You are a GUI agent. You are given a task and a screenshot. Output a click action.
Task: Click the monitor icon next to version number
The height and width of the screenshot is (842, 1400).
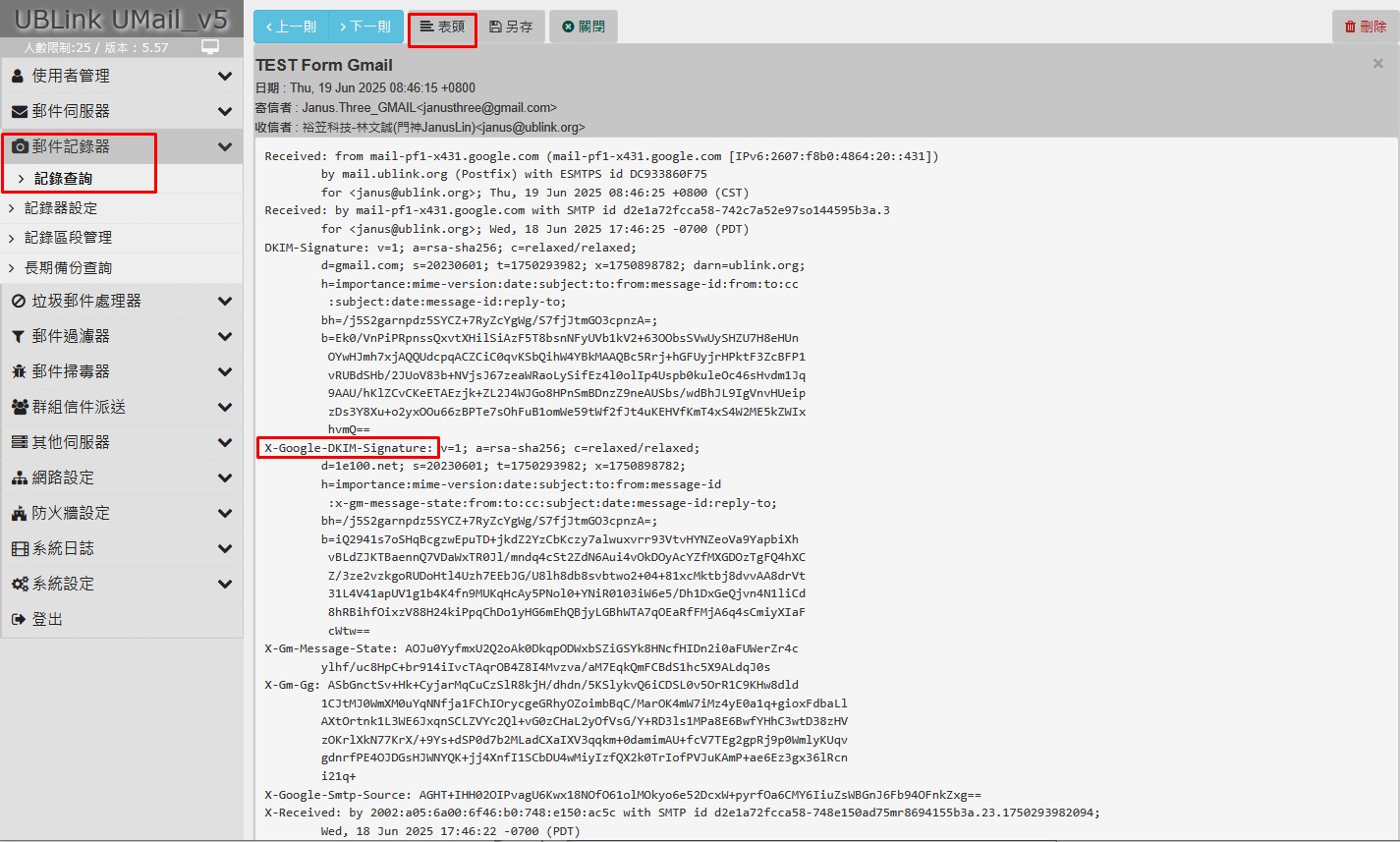(x=209, y=47)
